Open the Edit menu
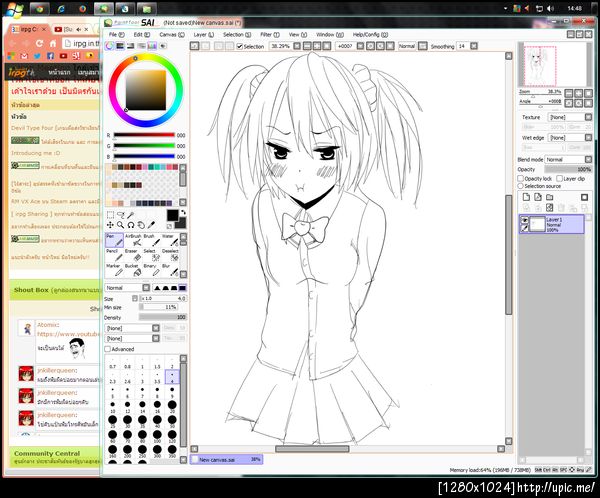The image size is (600, 498). point(142,34)
